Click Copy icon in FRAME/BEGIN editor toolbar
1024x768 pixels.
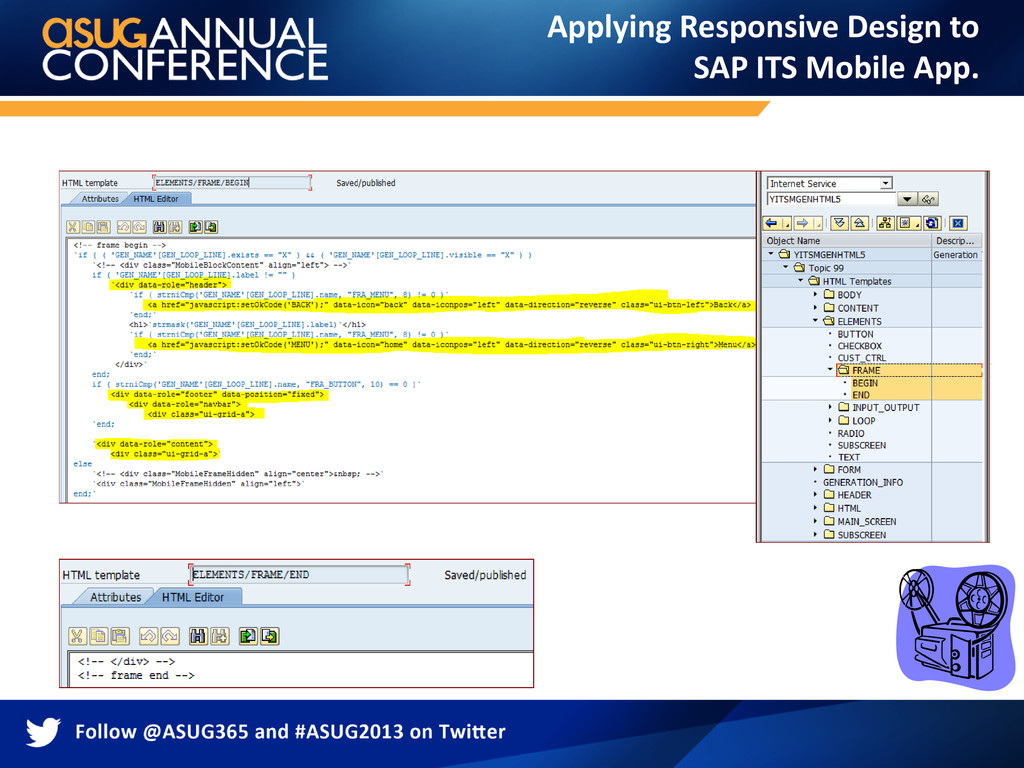click(x=88, y=227)
